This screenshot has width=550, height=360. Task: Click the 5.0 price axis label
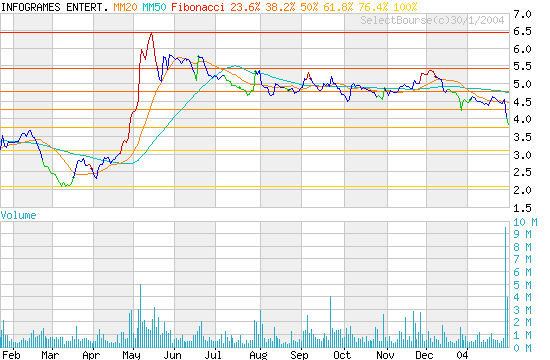click(x=522, y=85)
